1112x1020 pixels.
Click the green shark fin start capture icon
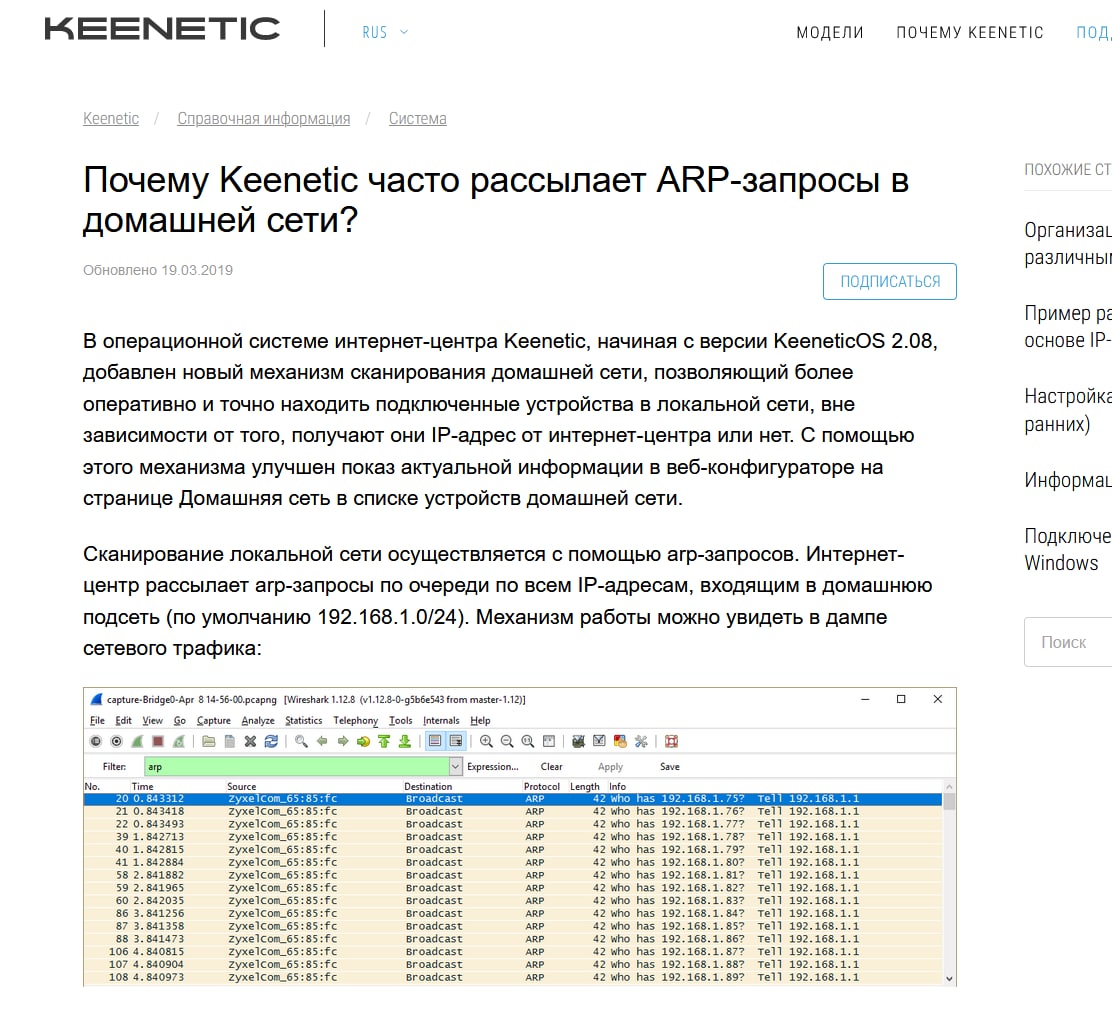(138, 741)
